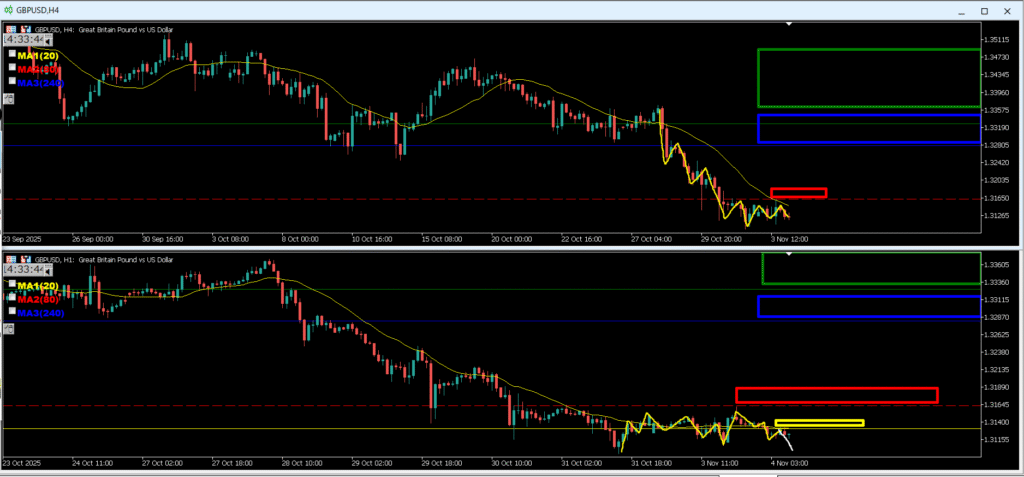Select the green rectangle zone in H4 chart

click(868, 49)
